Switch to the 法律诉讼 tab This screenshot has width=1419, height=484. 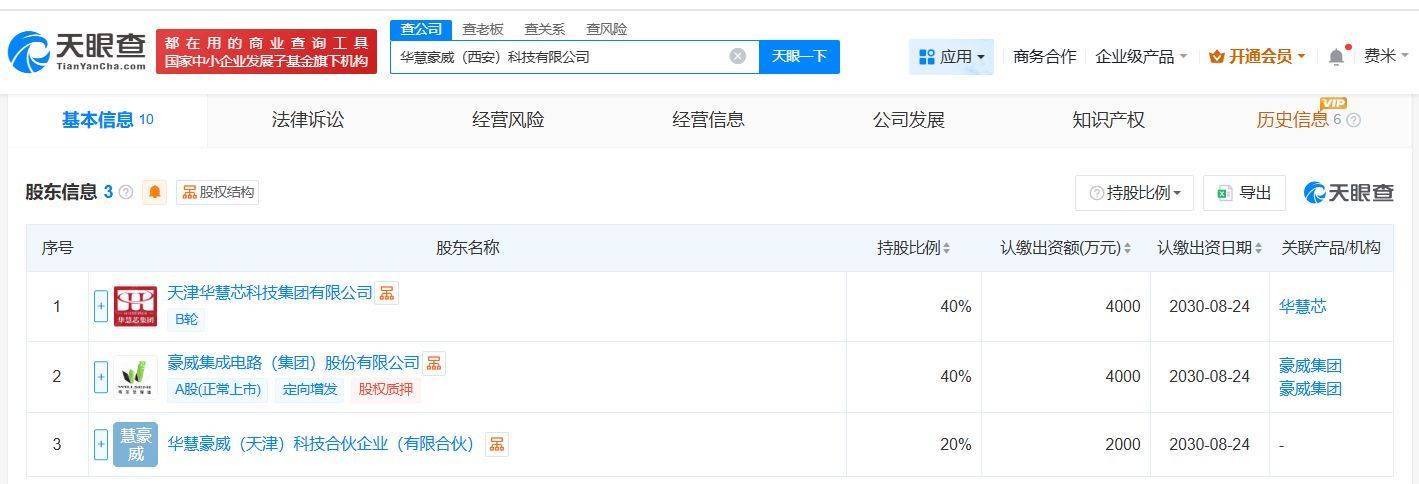[308, 120]
